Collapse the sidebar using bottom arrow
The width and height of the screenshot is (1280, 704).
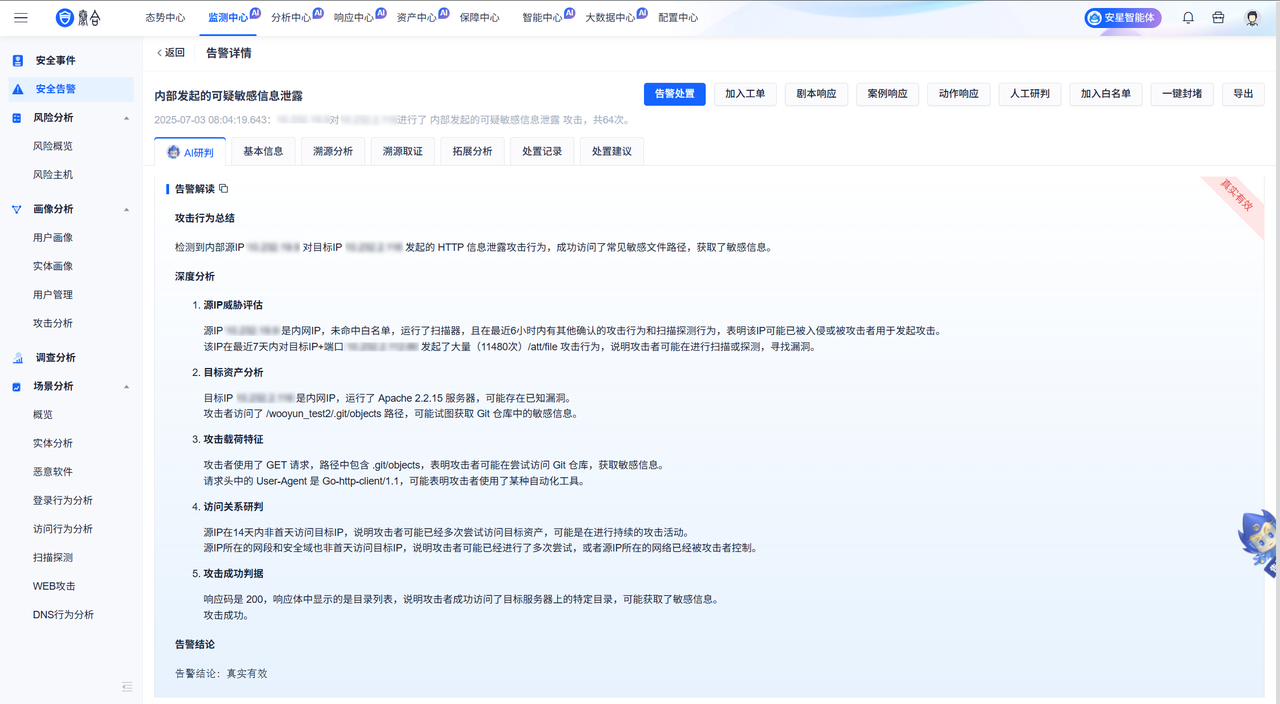click(x=126, y=687)
